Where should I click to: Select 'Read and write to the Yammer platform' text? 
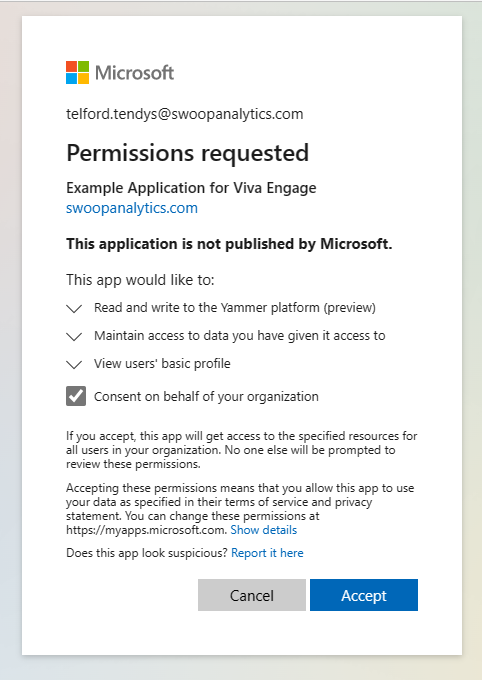[x=235, y=307]
